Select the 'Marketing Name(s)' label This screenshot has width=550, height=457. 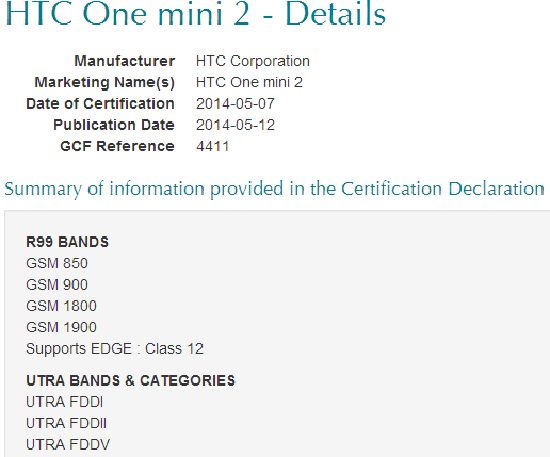105,83
